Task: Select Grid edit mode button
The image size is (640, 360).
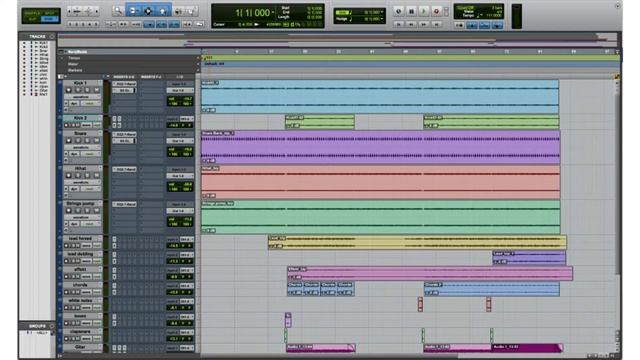Action: pyautogui.click(x=49, y=19)
